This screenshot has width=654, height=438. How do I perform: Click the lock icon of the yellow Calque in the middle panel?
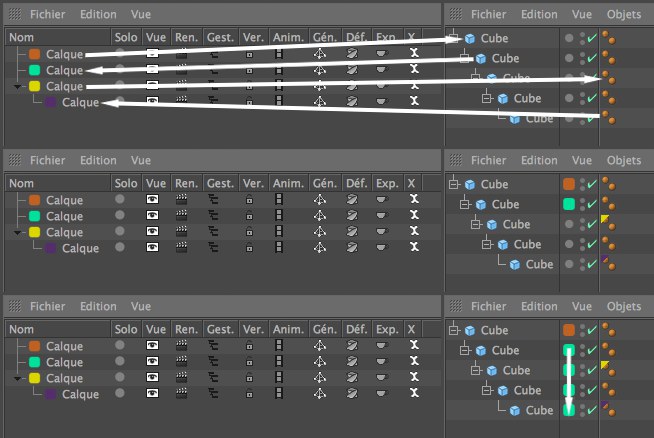tap(250, 232)
